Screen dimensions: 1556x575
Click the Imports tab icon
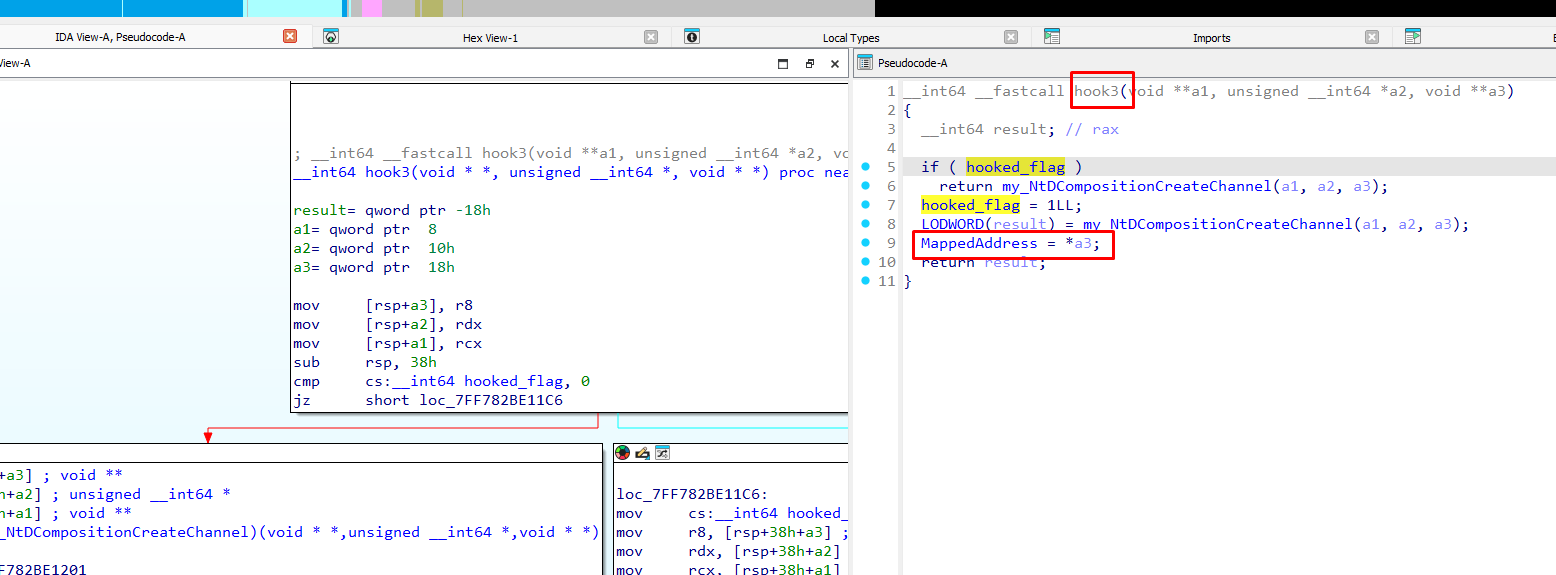(x=1051, y=37)
